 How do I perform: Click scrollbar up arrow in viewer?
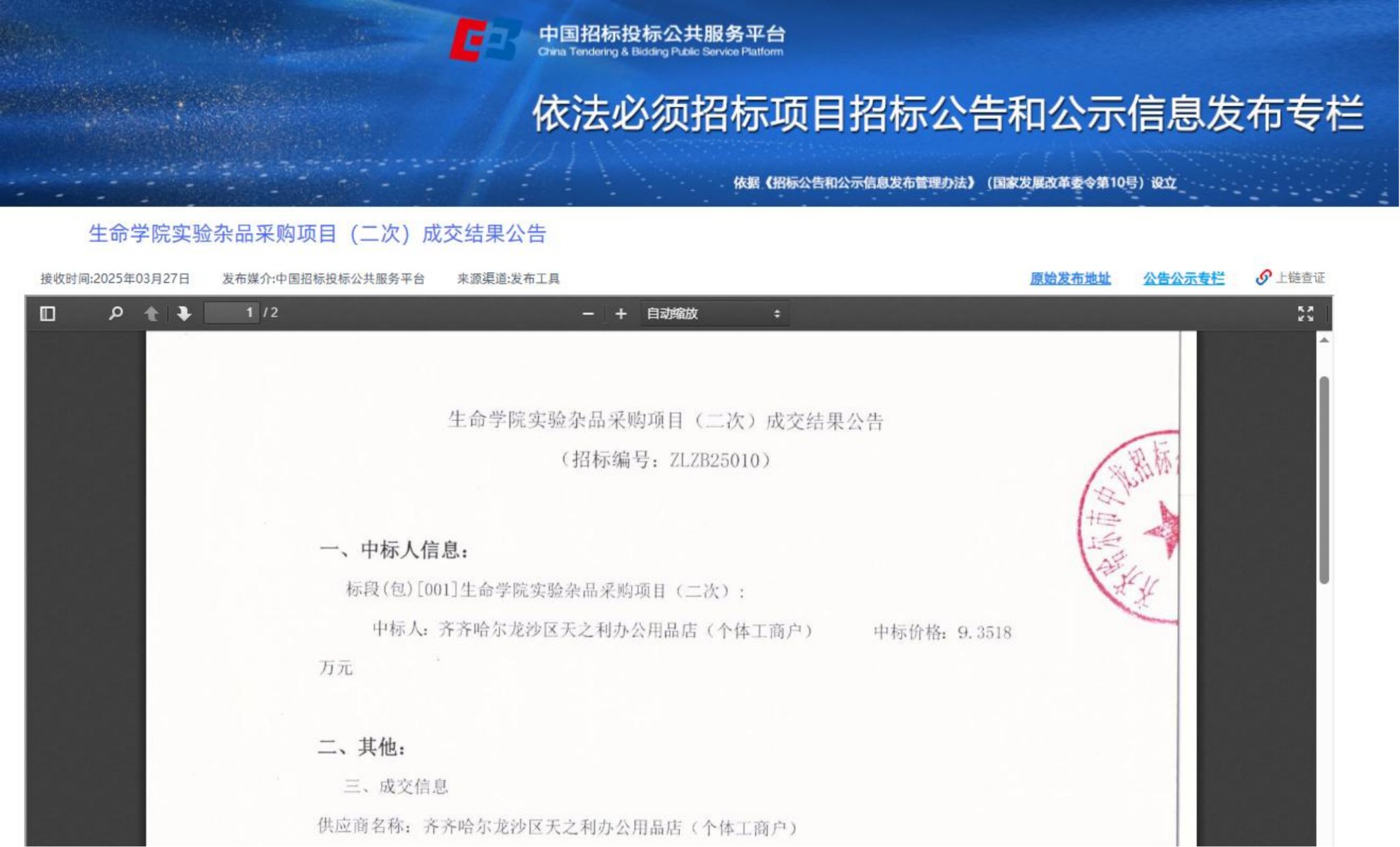[1324, 340]
